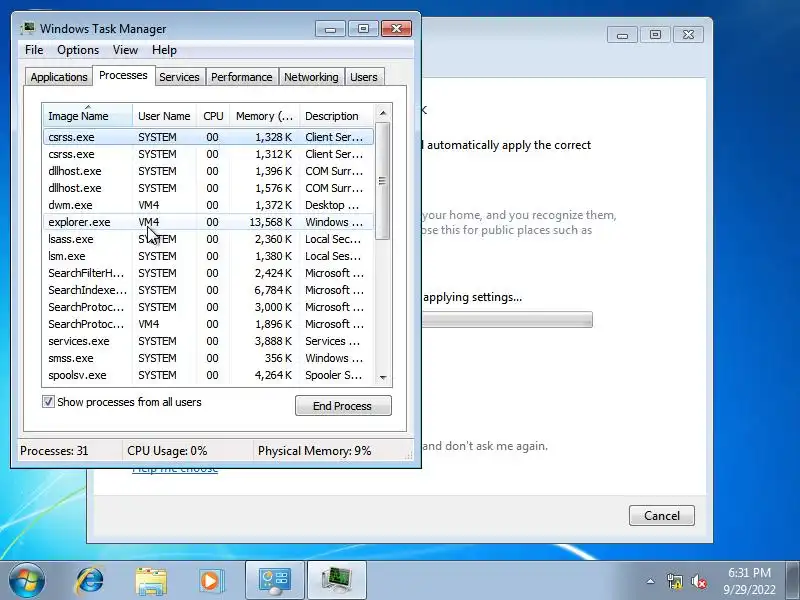Select SearchProtoc... row owned by VM4

click(x=208, y=324)
